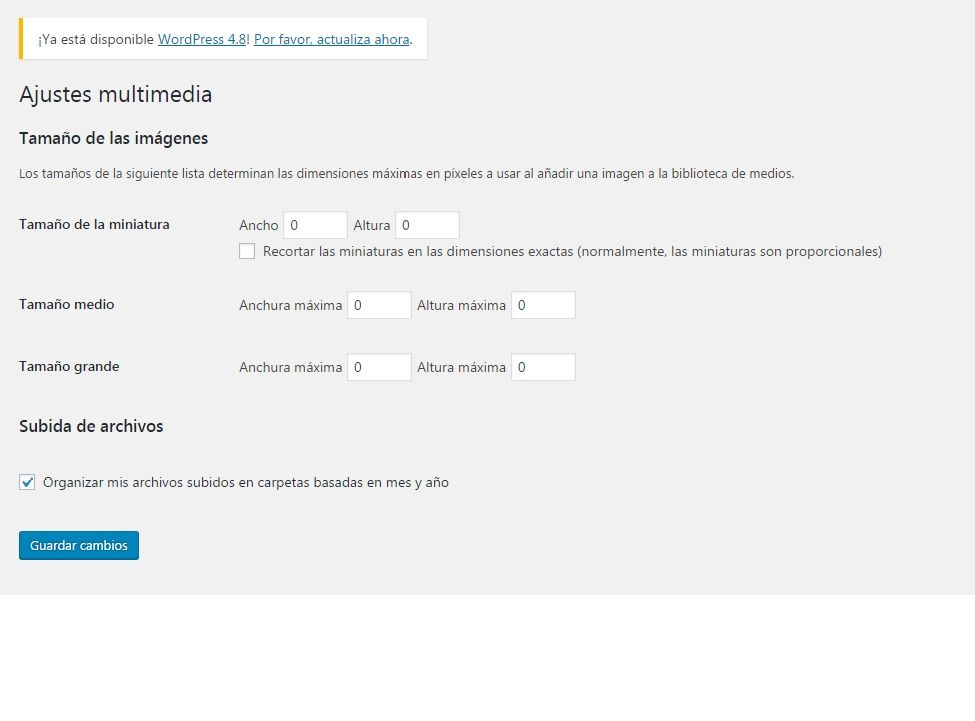Image resolution: width=975 pixels, height=721 pixels.
Task: Click 'Anchura máxima' label in Tamaño grande row
Action: tap(290, 368)
